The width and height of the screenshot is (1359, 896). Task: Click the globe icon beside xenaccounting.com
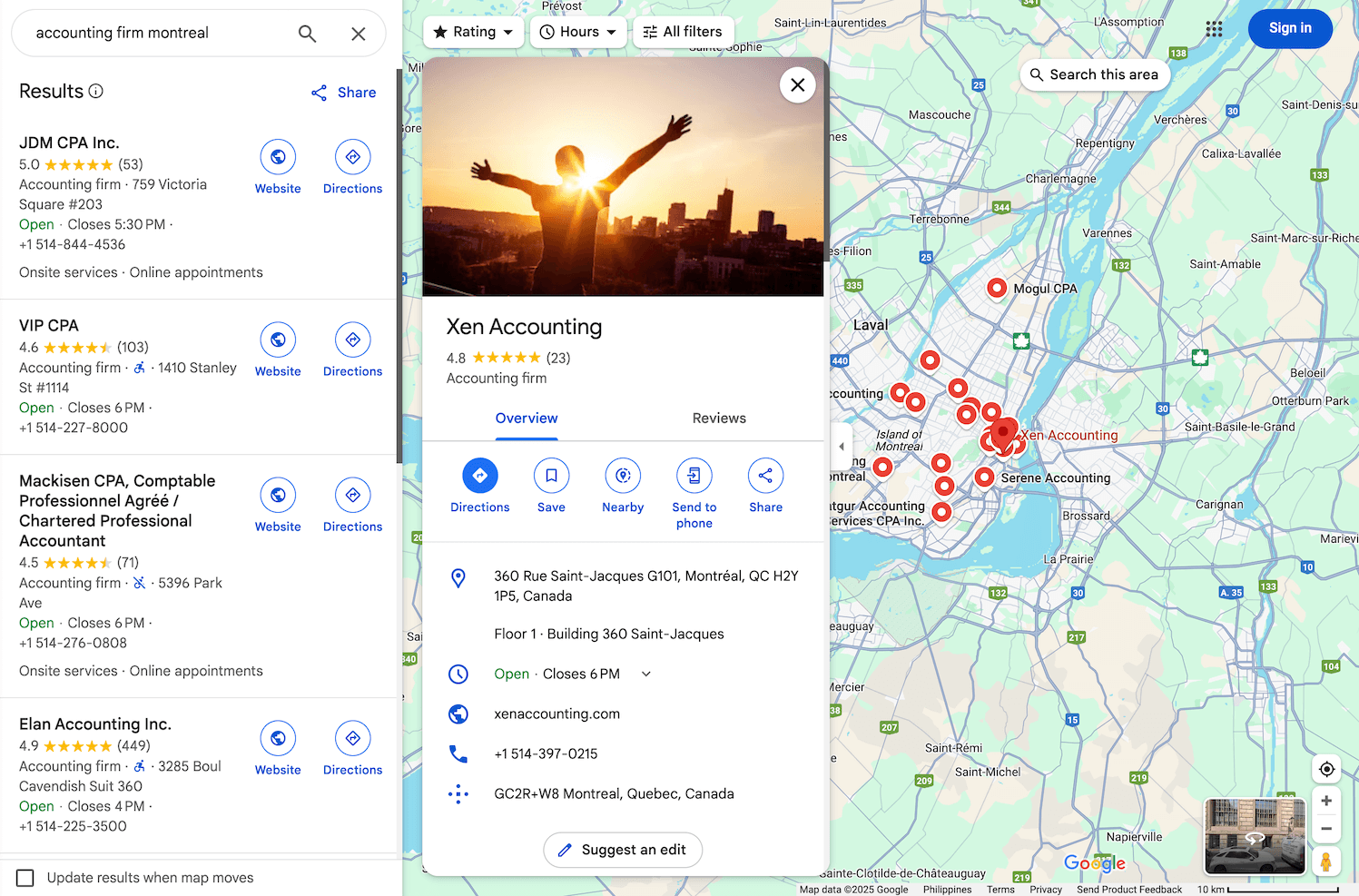[458, 714]
